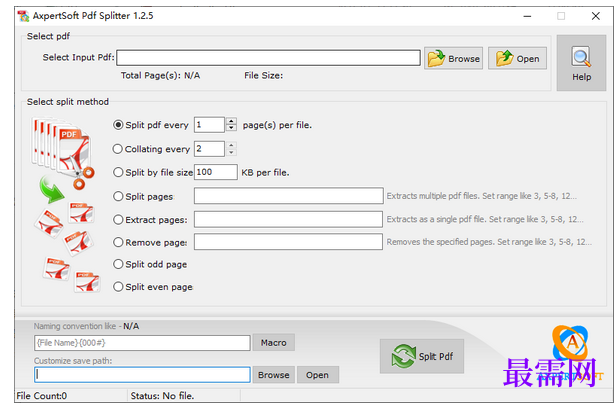
Task: Click the Split pages range field
Action: coord(289,196)
